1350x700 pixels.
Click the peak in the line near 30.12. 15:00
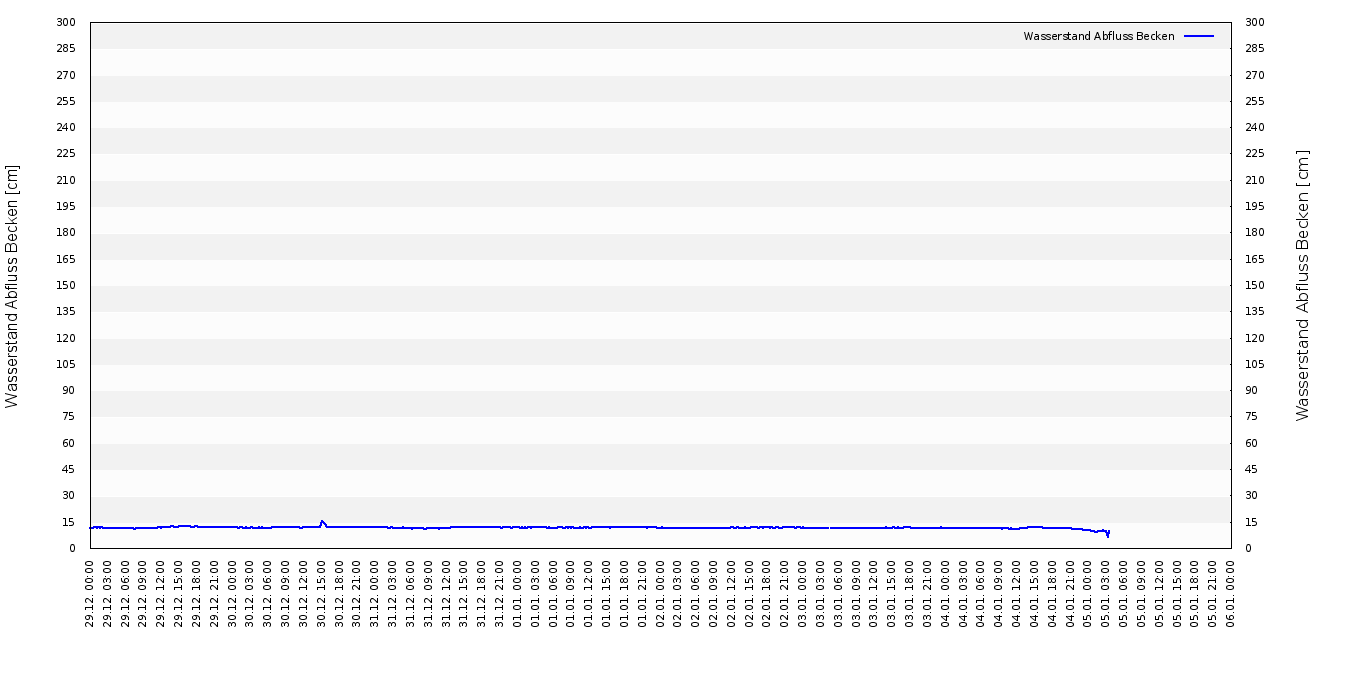click(x=322, y=521)
